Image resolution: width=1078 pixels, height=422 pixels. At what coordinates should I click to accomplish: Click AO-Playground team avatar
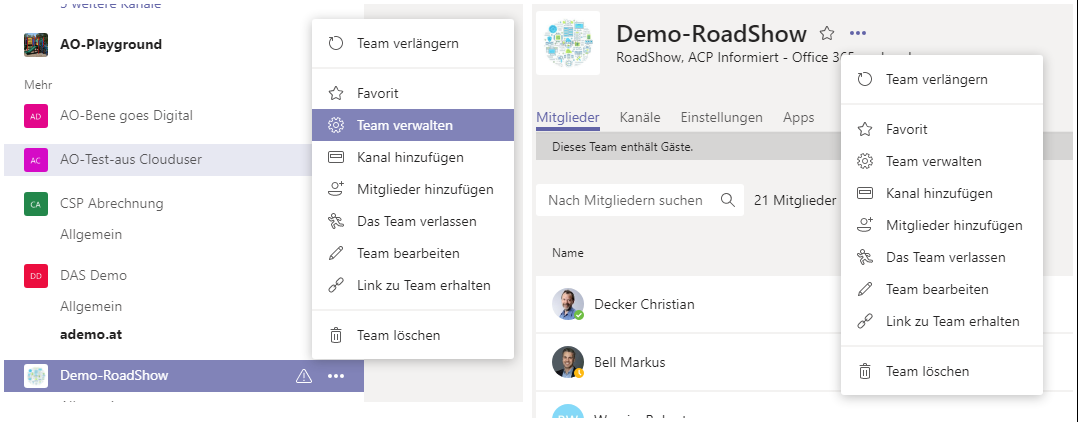[x=36, y=45]
